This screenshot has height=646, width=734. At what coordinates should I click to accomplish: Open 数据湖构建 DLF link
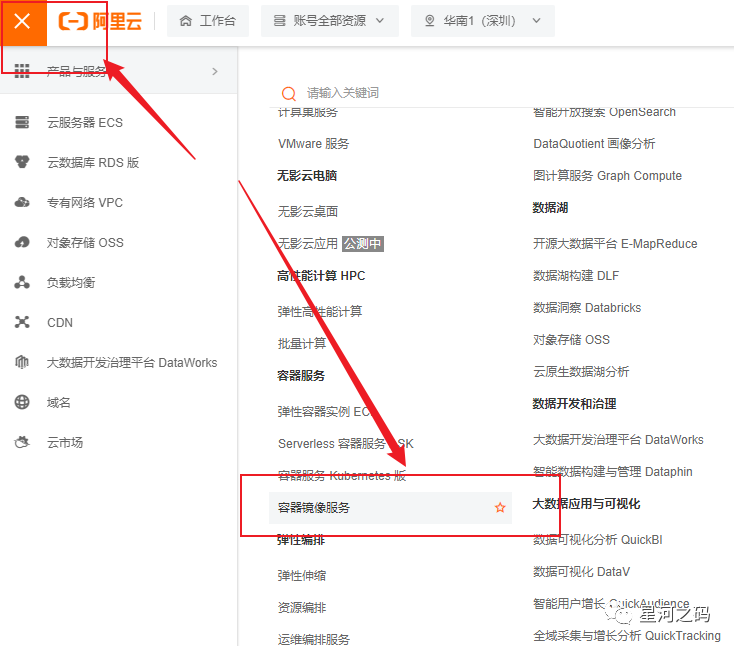[576, 275]
